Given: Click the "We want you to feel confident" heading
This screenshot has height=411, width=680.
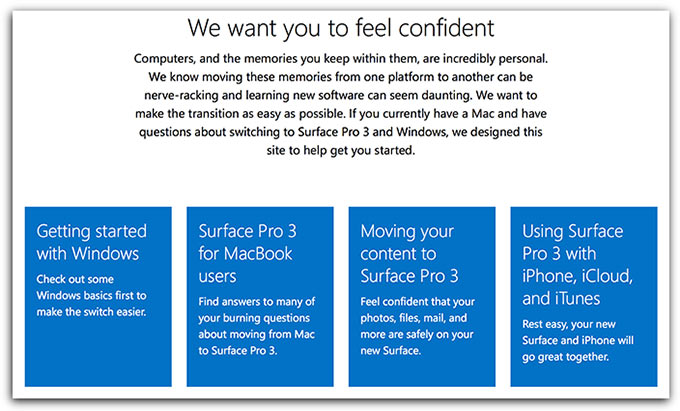Looking at the screenshot, I should coord(341,27).
